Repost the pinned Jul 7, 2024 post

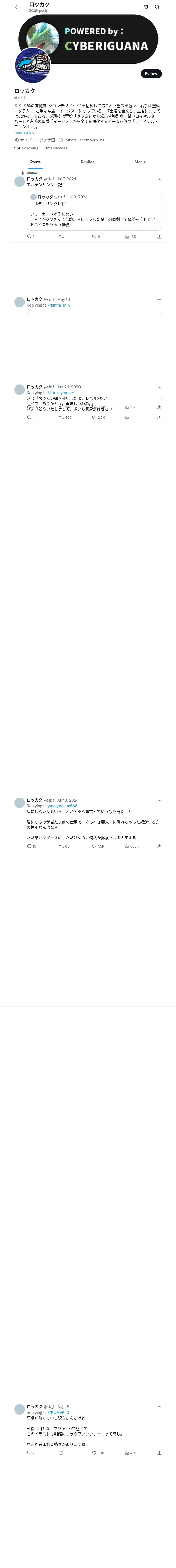[x=61, y=237]
